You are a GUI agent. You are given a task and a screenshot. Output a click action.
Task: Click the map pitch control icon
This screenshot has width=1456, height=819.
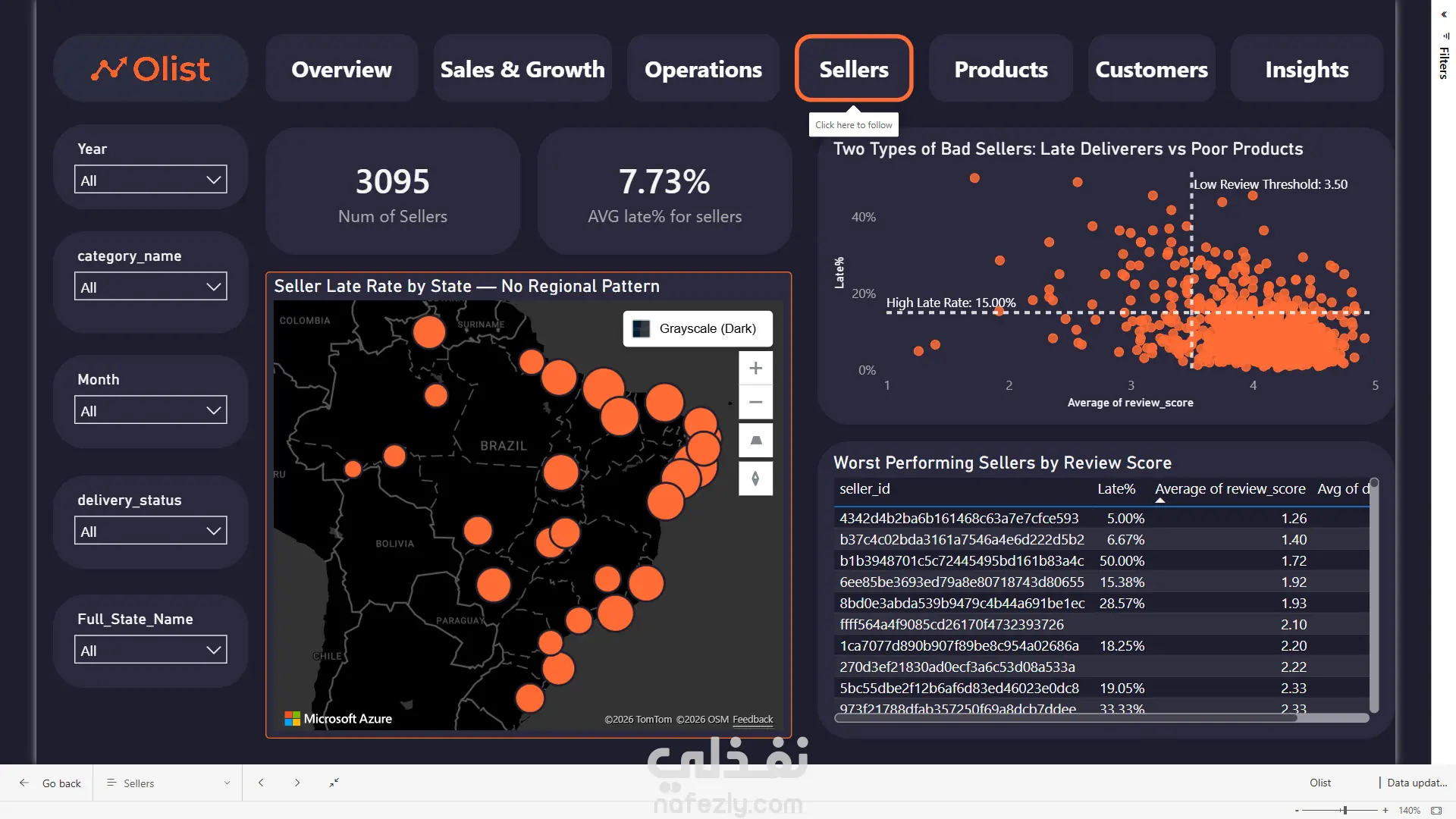tap(755, 441)
